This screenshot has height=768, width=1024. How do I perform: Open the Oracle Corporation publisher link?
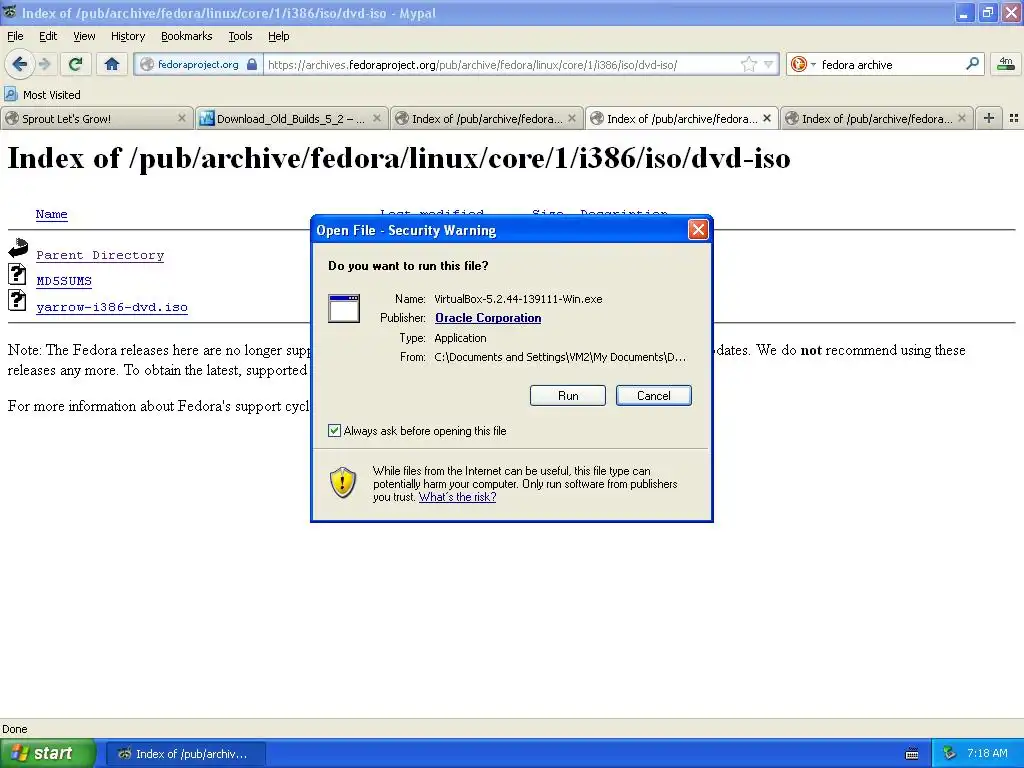tap(488, 318)
